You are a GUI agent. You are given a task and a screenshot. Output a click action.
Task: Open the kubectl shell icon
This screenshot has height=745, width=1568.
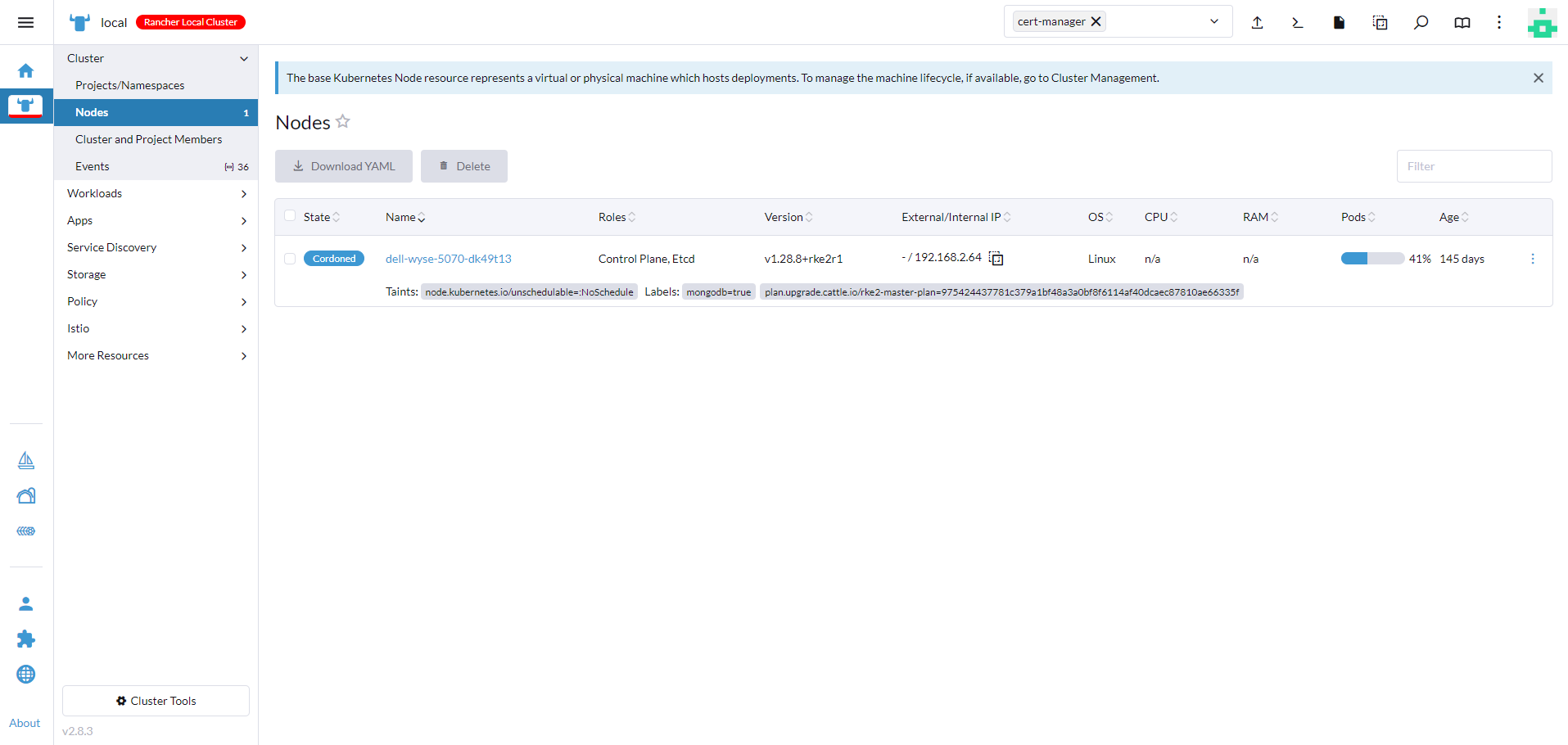point(1298,22)
